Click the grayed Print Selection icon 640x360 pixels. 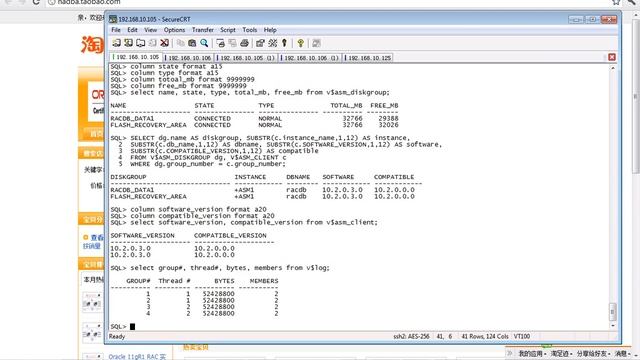point(232,43)
